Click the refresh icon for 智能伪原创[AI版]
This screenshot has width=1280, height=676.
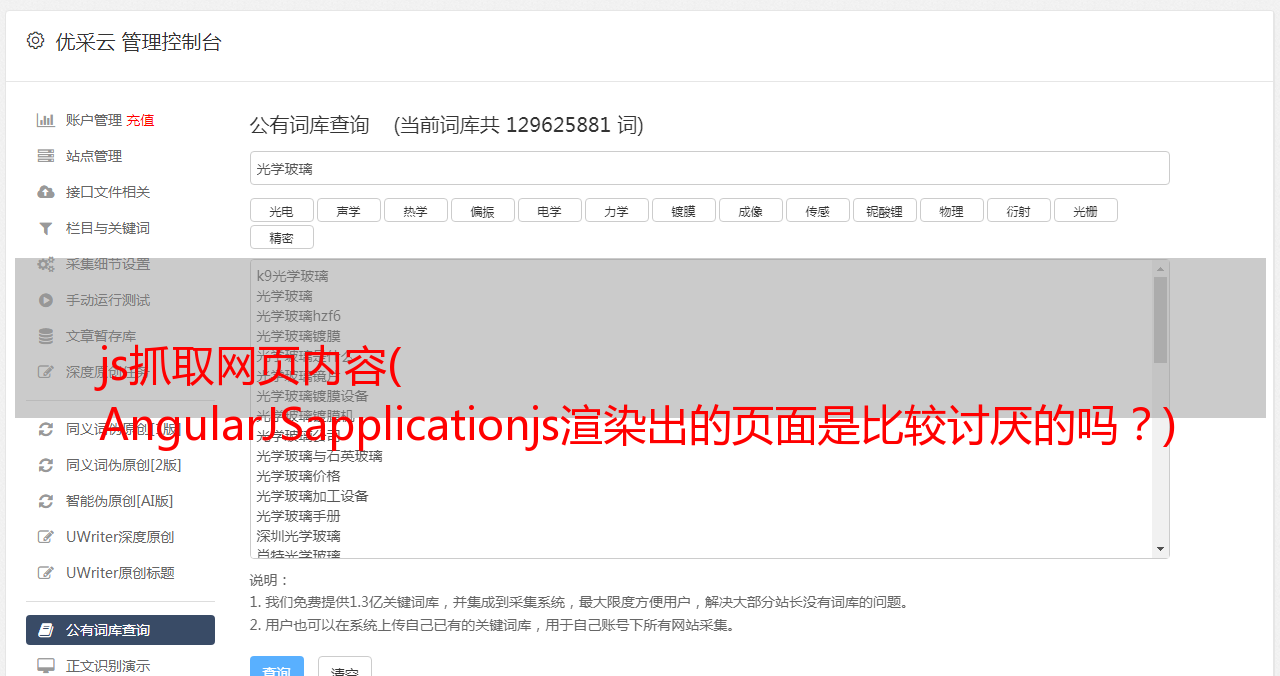(x=46, y=501)
